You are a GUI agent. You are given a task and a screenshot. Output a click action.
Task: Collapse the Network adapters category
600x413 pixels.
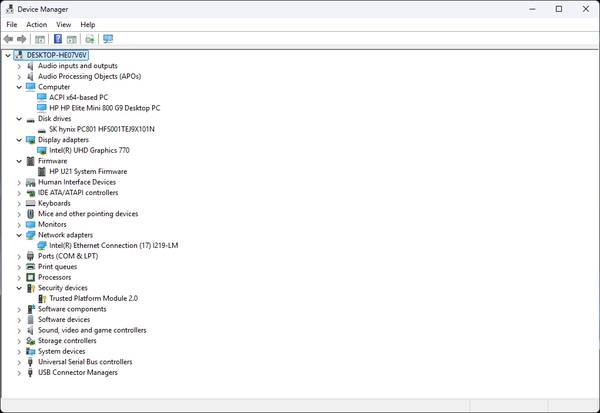coord(19,235)
